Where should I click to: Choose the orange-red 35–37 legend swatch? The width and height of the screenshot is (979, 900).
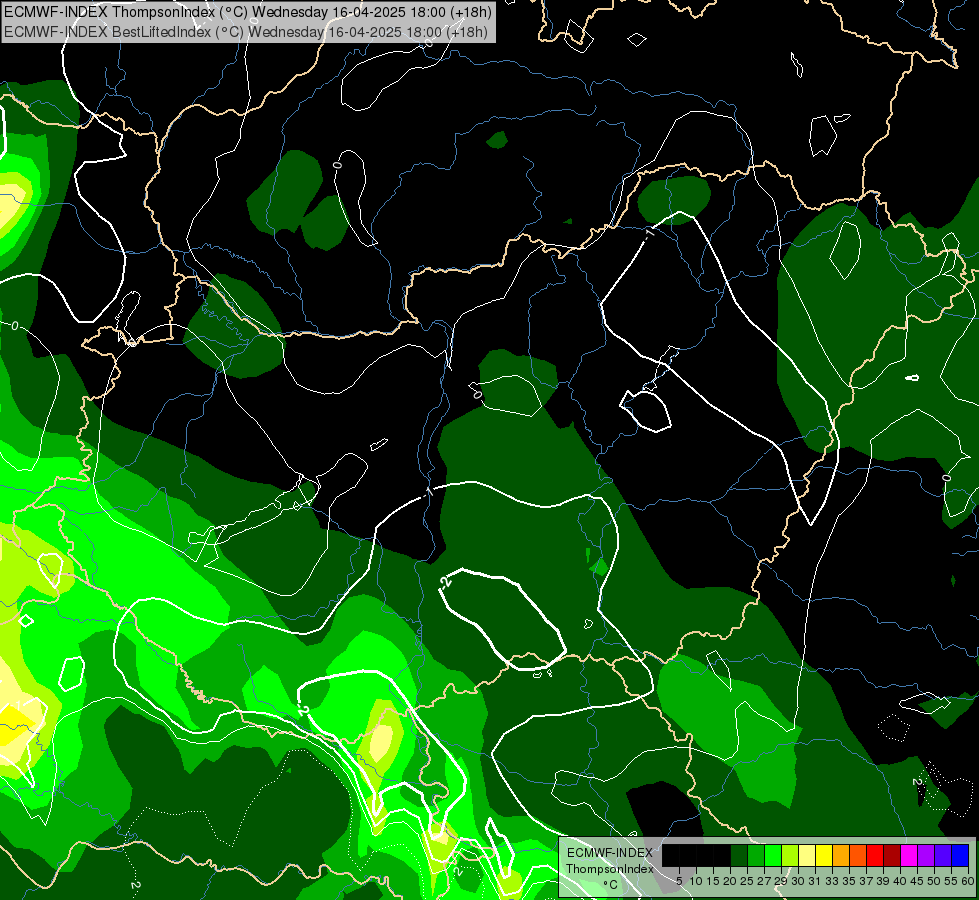coord(858,855)
